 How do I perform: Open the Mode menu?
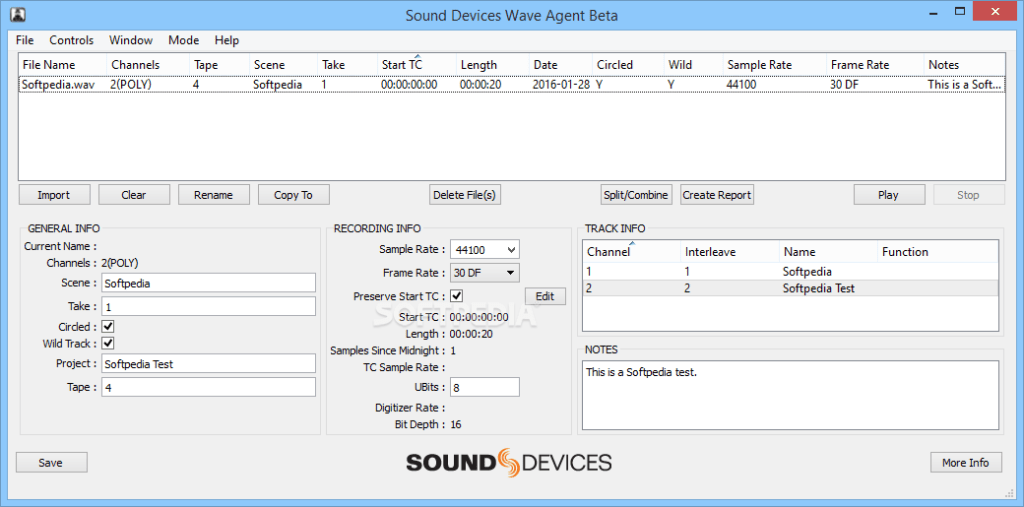click(x=183, y=40)
